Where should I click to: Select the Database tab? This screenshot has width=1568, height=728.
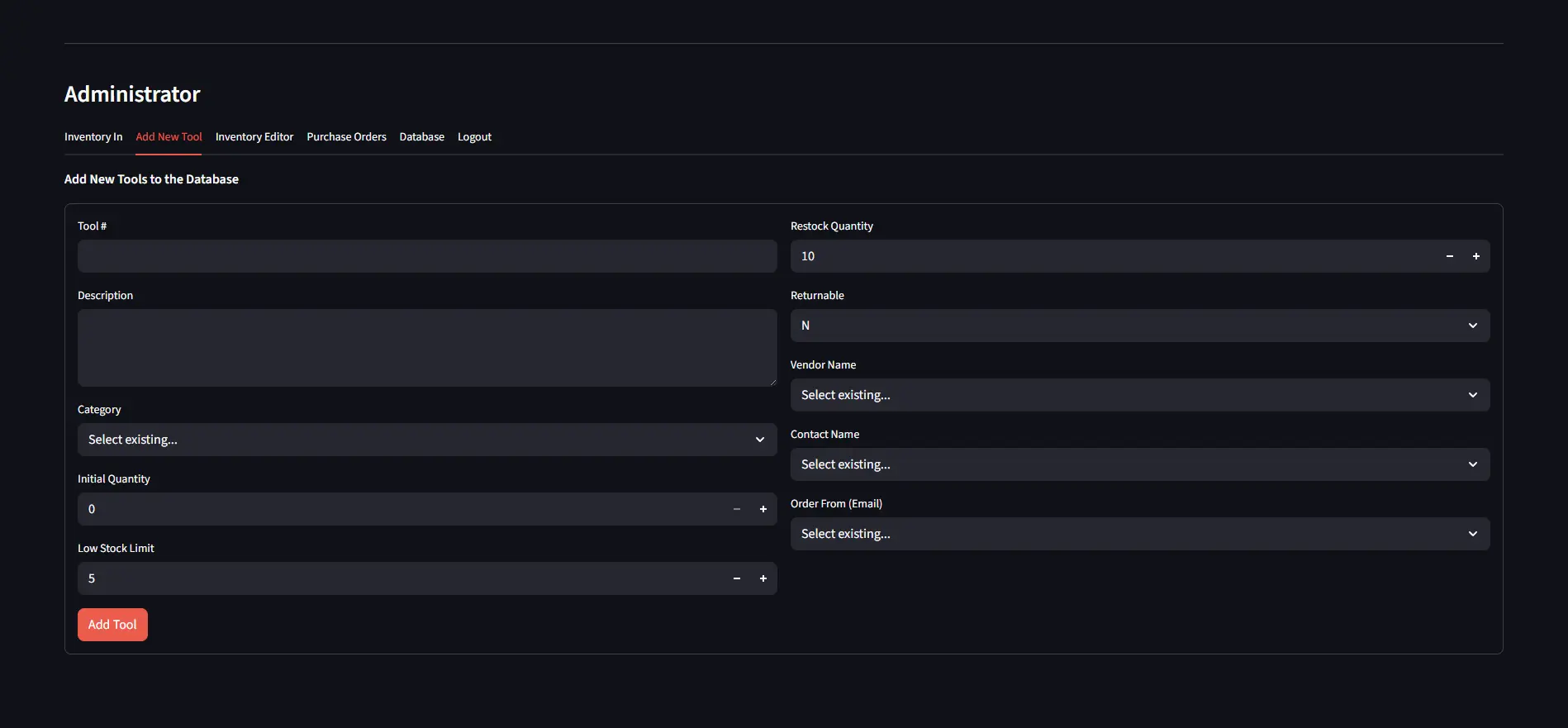[x=421, y=137]
